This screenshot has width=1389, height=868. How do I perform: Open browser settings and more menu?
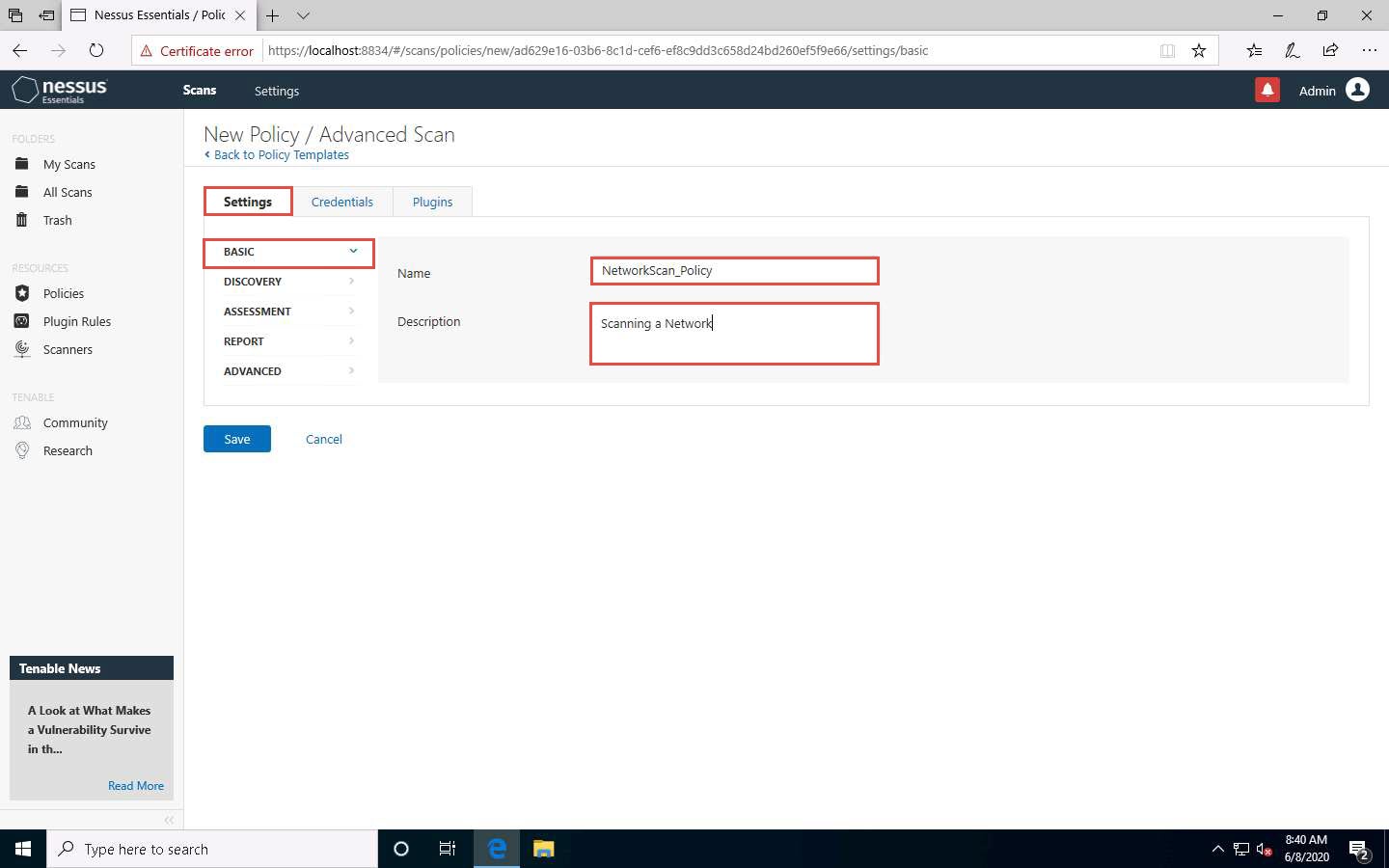point(1369,50)
